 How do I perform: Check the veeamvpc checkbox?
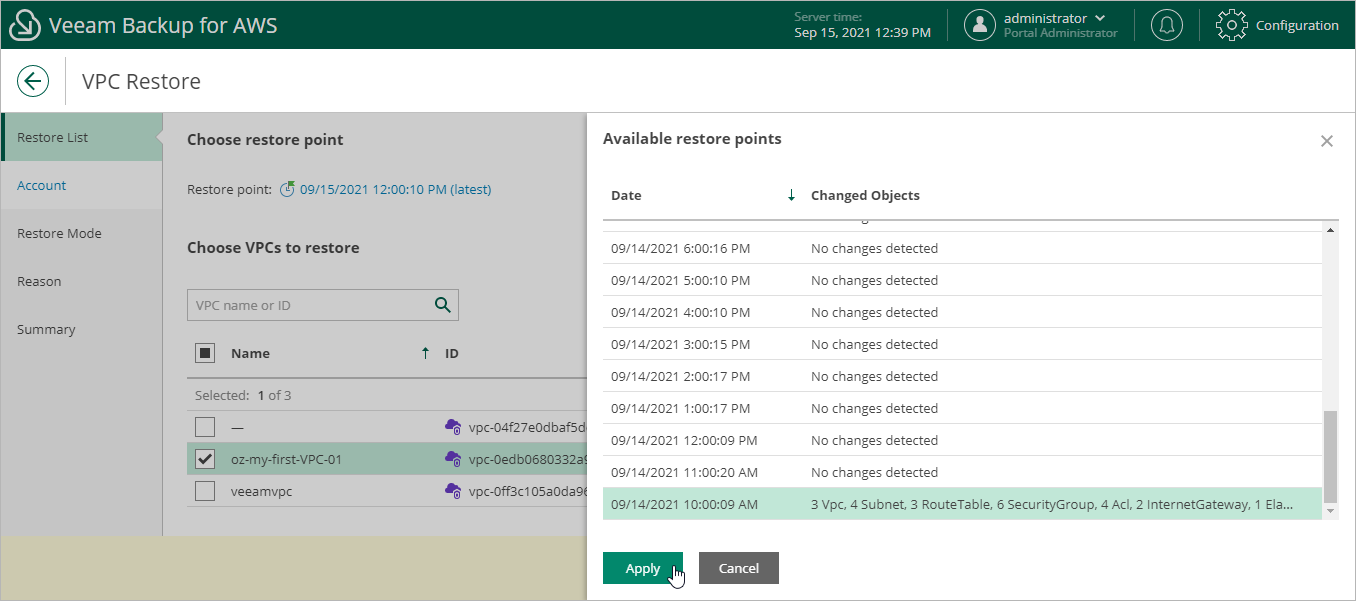205,491
